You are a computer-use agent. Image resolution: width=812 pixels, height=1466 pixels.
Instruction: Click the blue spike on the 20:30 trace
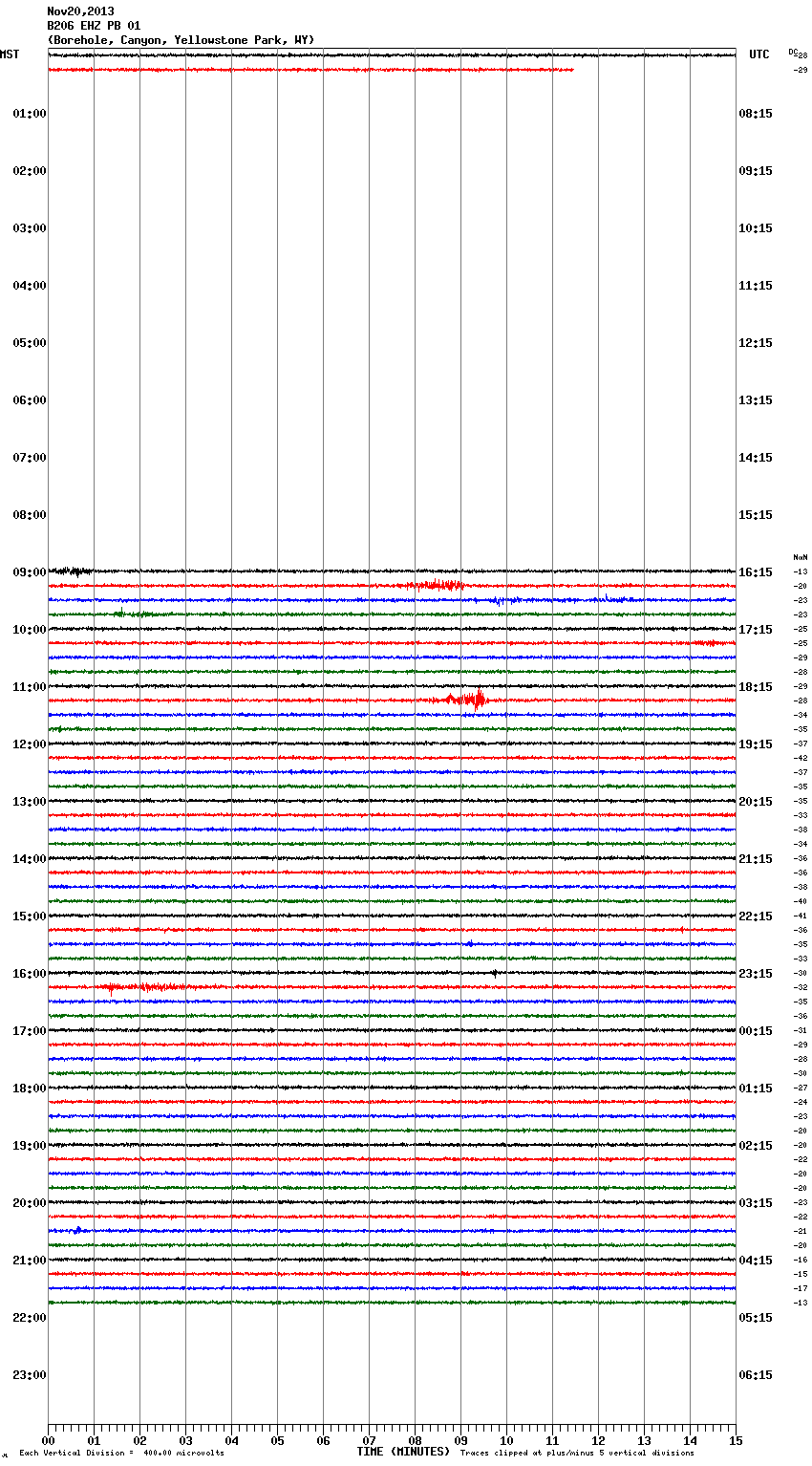(77, 1230)
